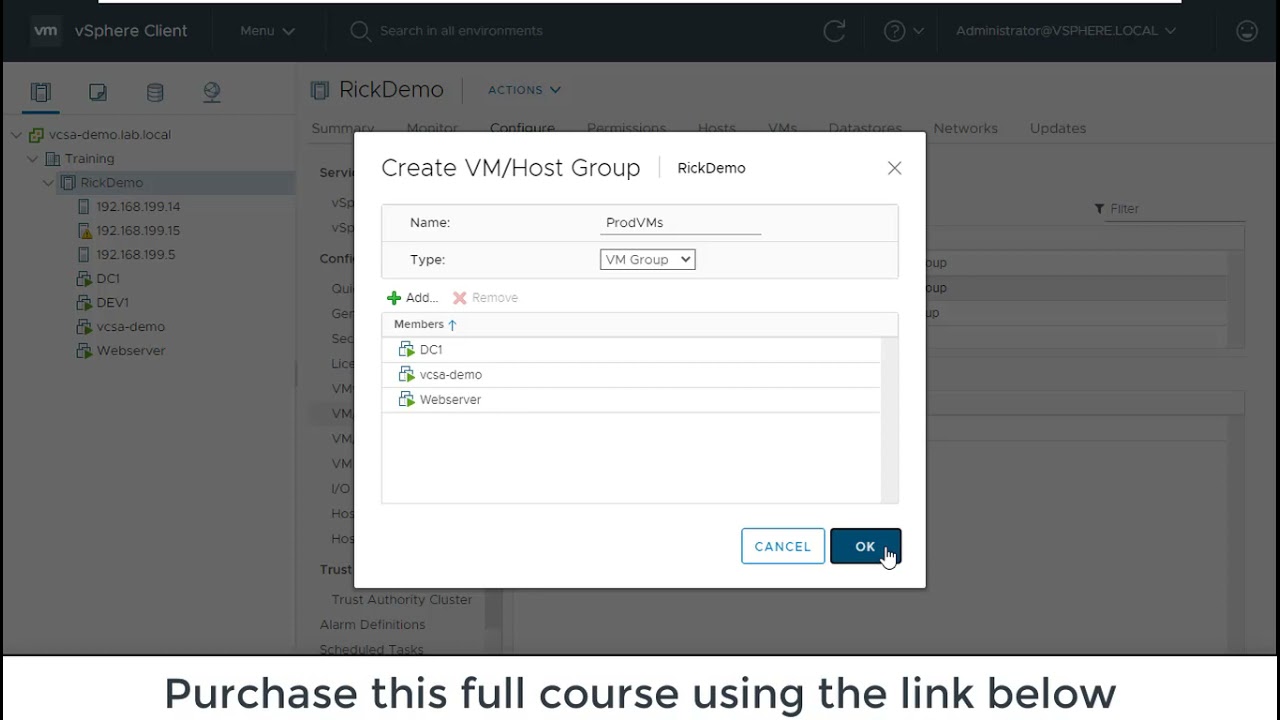1280x720 pixels.
Task: Click the RickDemo cluster icon in the tree
Action: (68, 182)
